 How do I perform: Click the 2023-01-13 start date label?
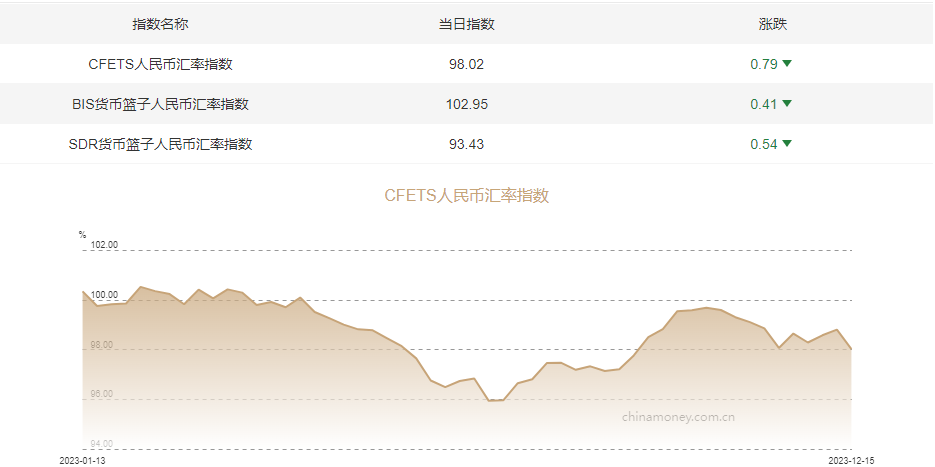point(82,460)
